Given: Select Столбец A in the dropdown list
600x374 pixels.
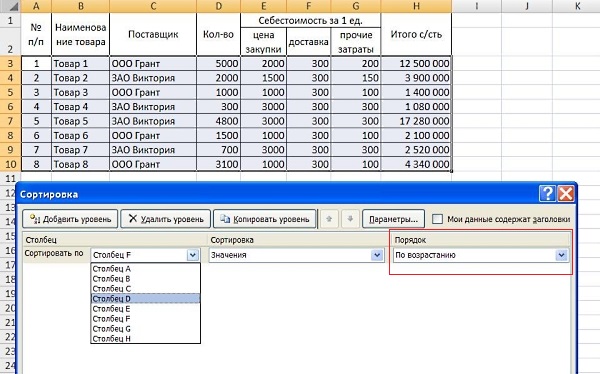Looking at the screenshot, I should (x=145, y=269).
